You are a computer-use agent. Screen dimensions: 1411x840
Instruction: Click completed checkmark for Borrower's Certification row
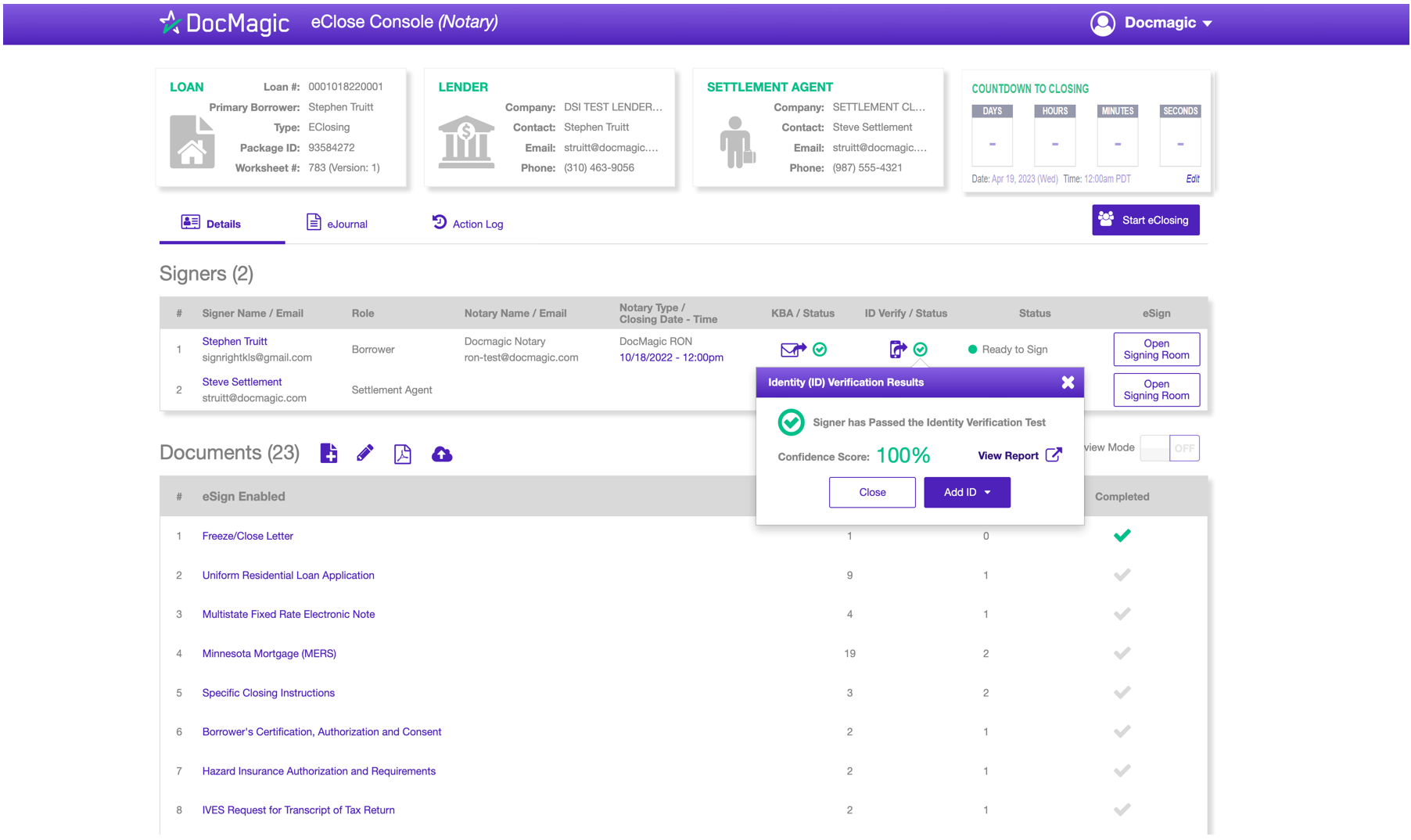pyautogui.click(x=1122, y=732)
